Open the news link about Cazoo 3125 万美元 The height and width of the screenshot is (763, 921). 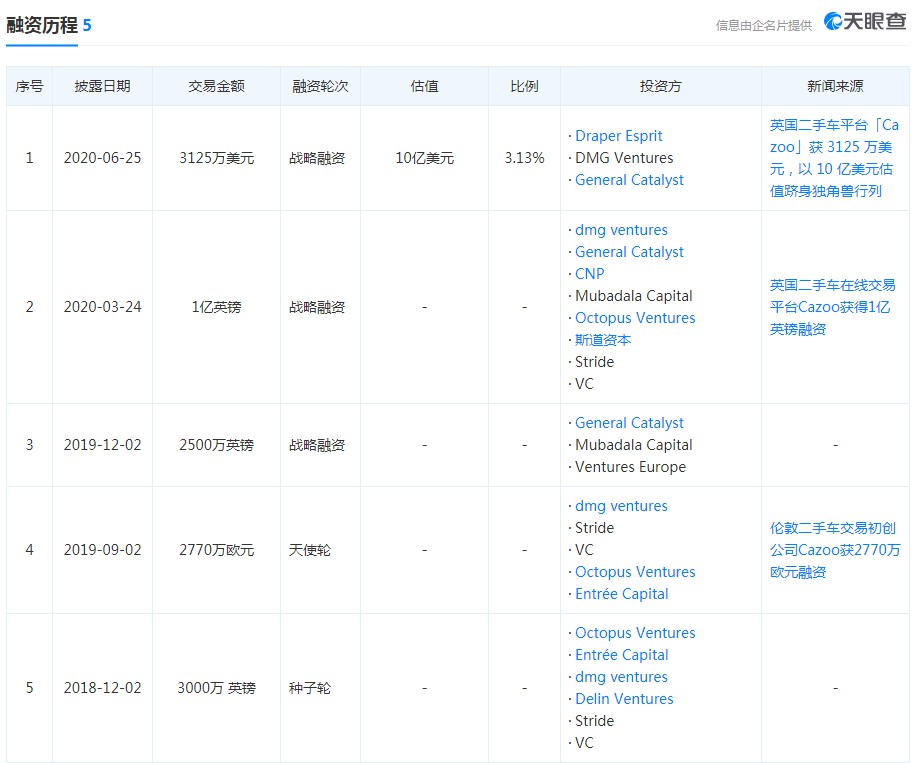pos(834,158)
